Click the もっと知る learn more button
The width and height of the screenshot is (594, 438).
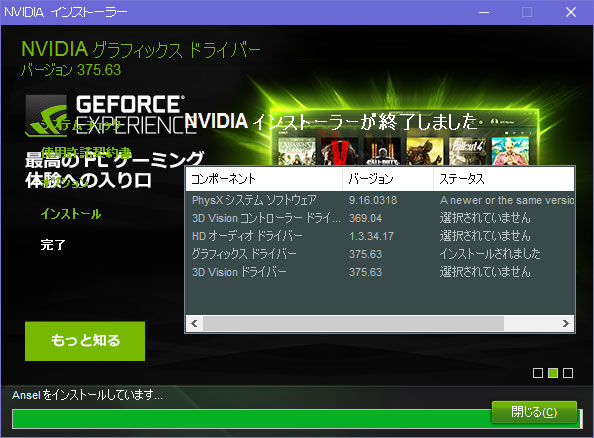pos(85,341)
